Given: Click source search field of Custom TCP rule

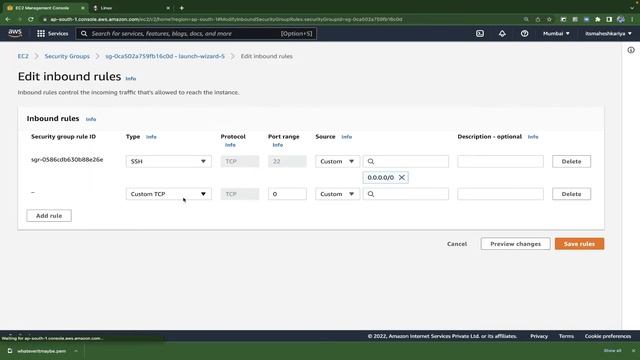Looking at the screenshot, I should [x=406, y=194].
